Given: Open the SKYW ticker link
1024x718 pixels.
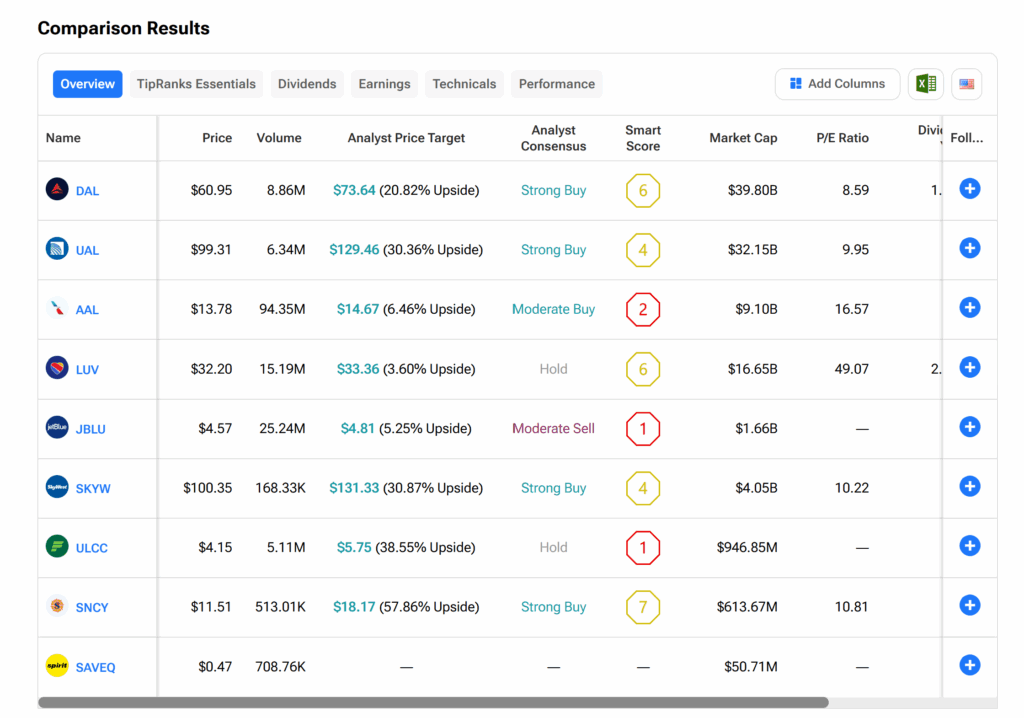Looking at the screenshot, I should click(x=93, y=489).
